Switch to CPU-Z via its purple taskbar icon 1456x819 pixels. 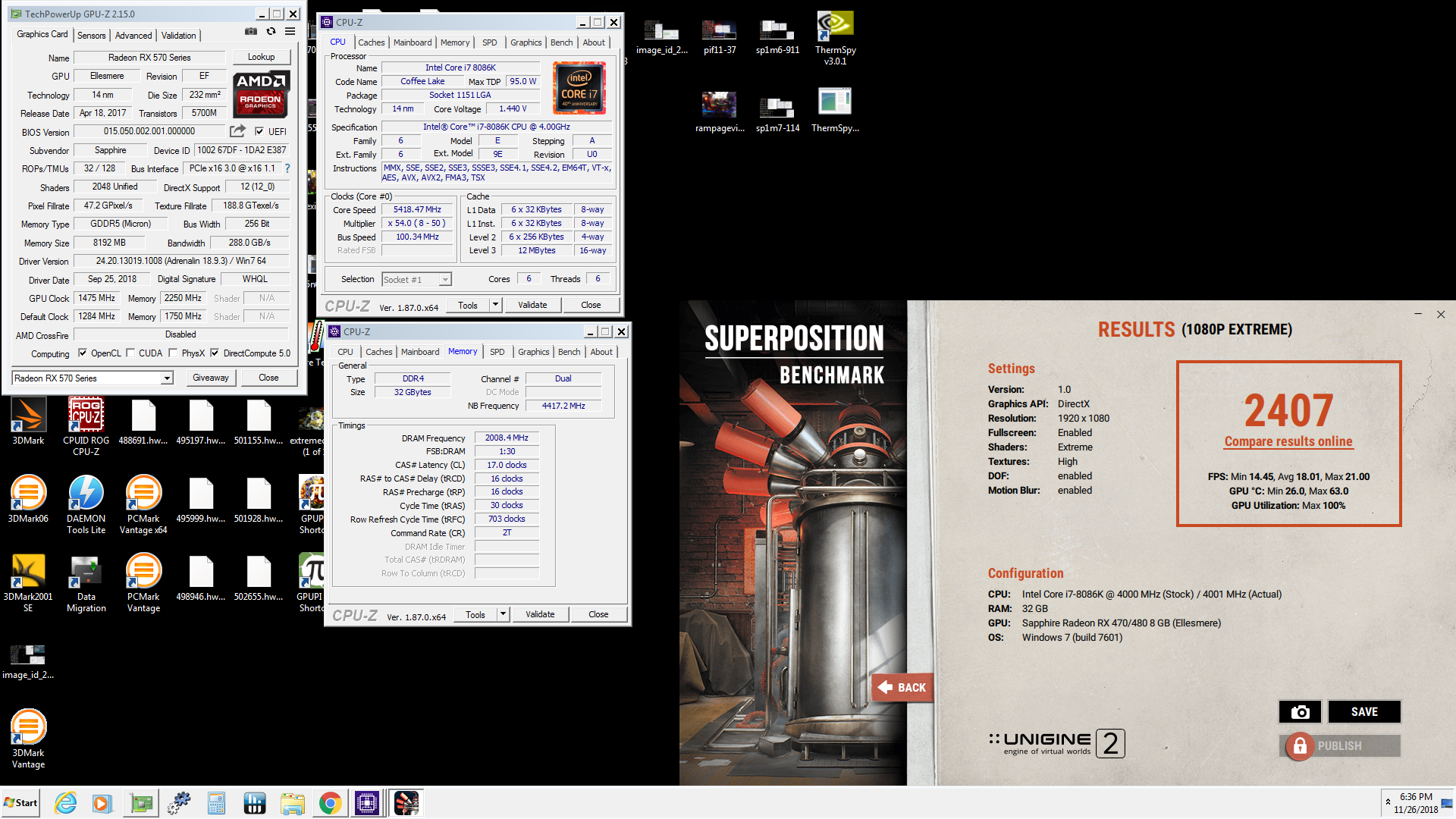[x=367, y=803]
